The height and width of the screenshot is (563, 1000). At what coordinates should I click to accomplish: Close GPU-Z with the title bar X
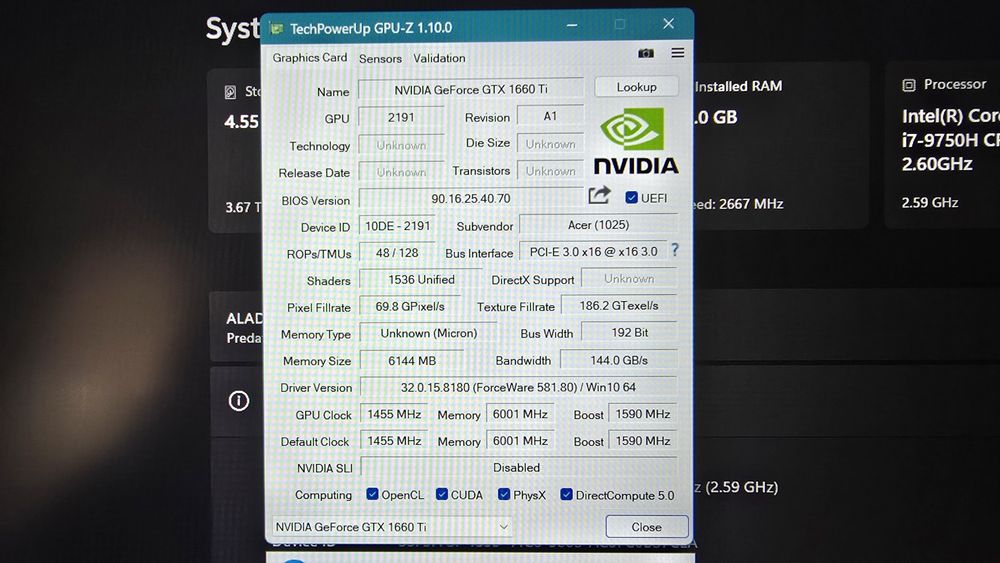tap(668, 24)
